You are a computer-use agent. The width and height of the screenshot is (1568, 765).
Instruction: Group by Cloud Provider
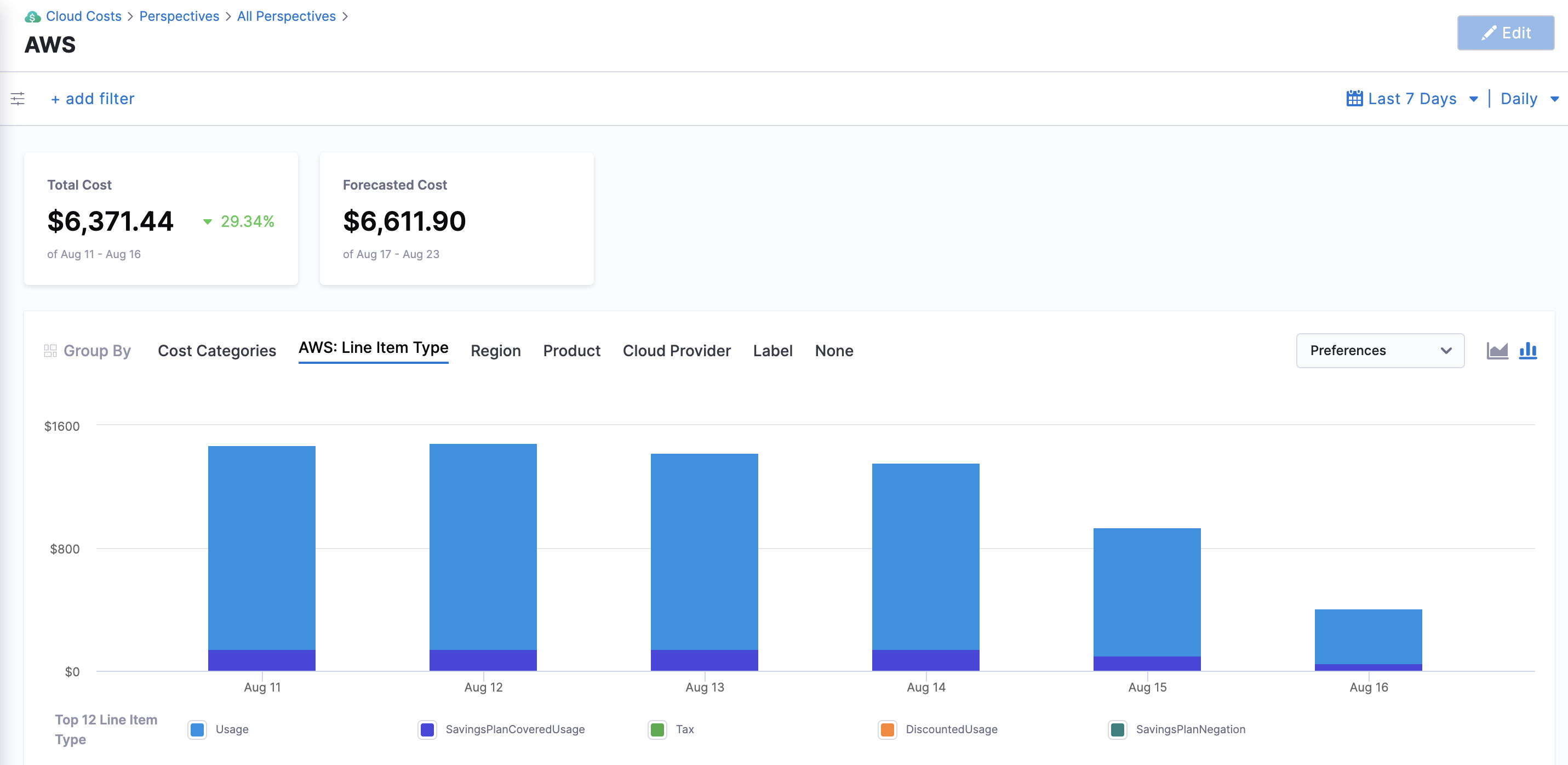[676, 351]
